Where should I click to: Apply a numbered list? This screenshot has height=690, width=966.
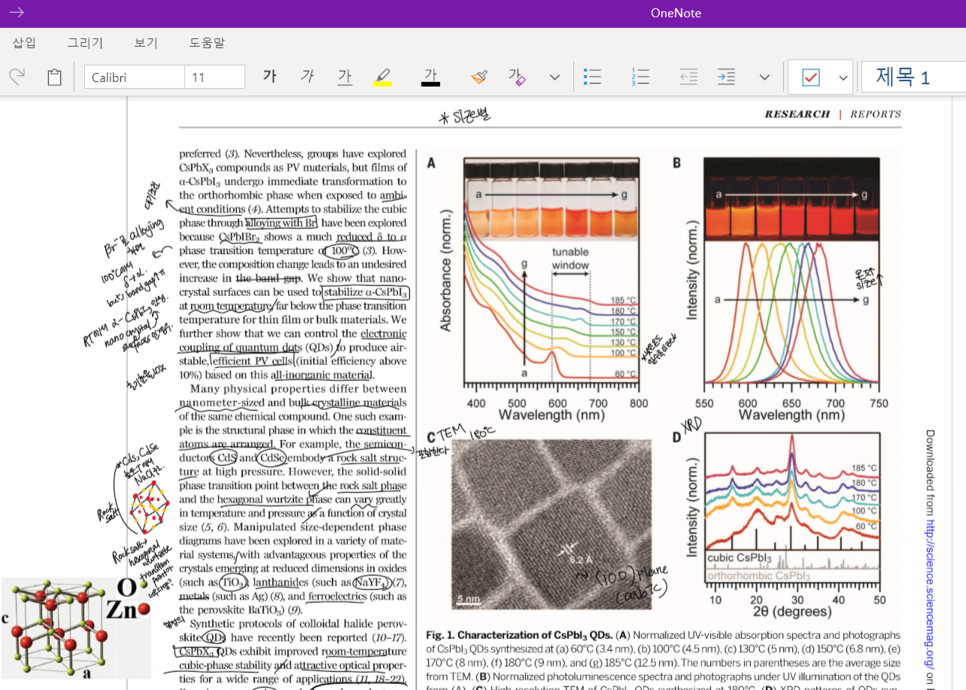640,77
